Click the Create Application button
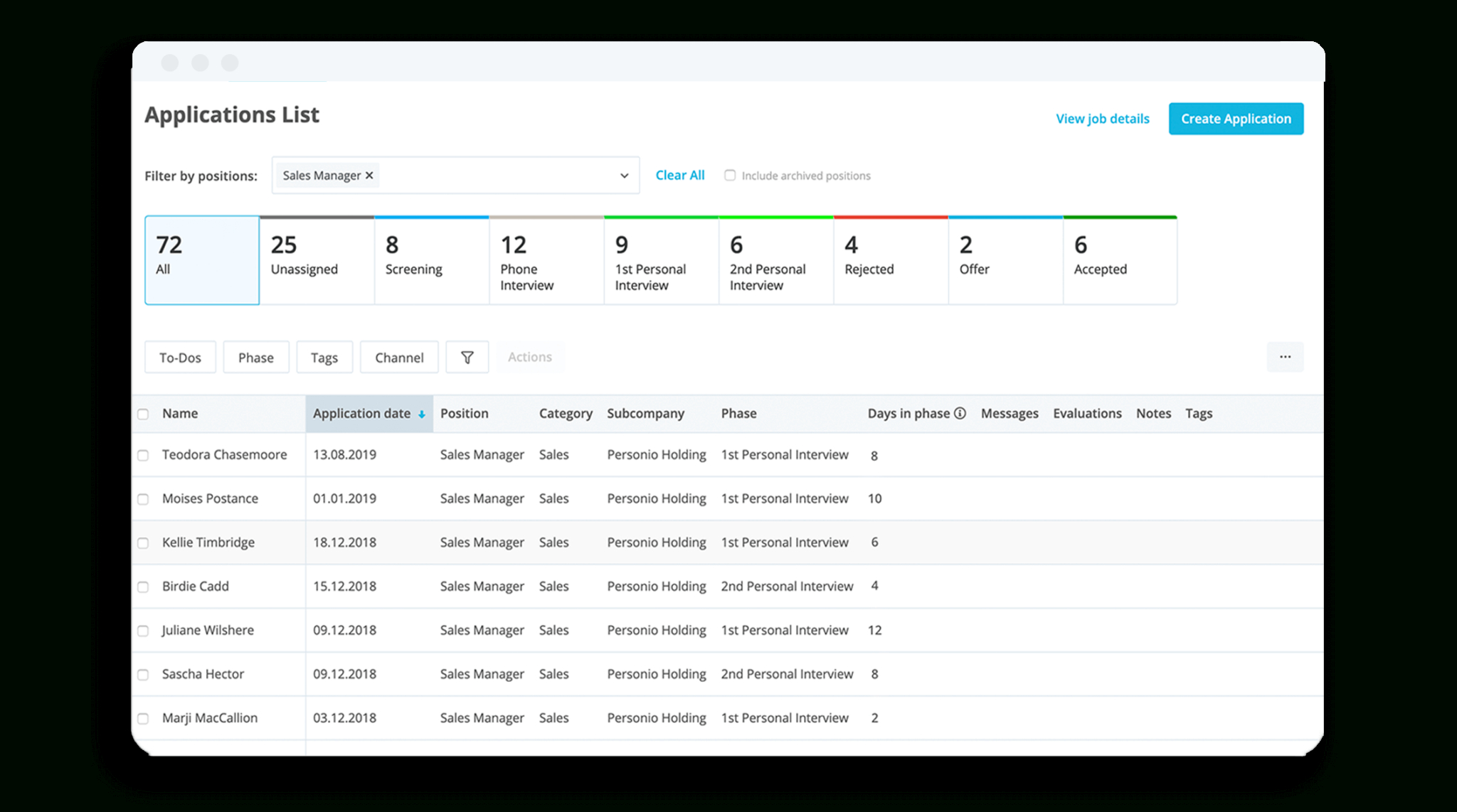Screen dimensions: 1457x812 pos(1238,118)
